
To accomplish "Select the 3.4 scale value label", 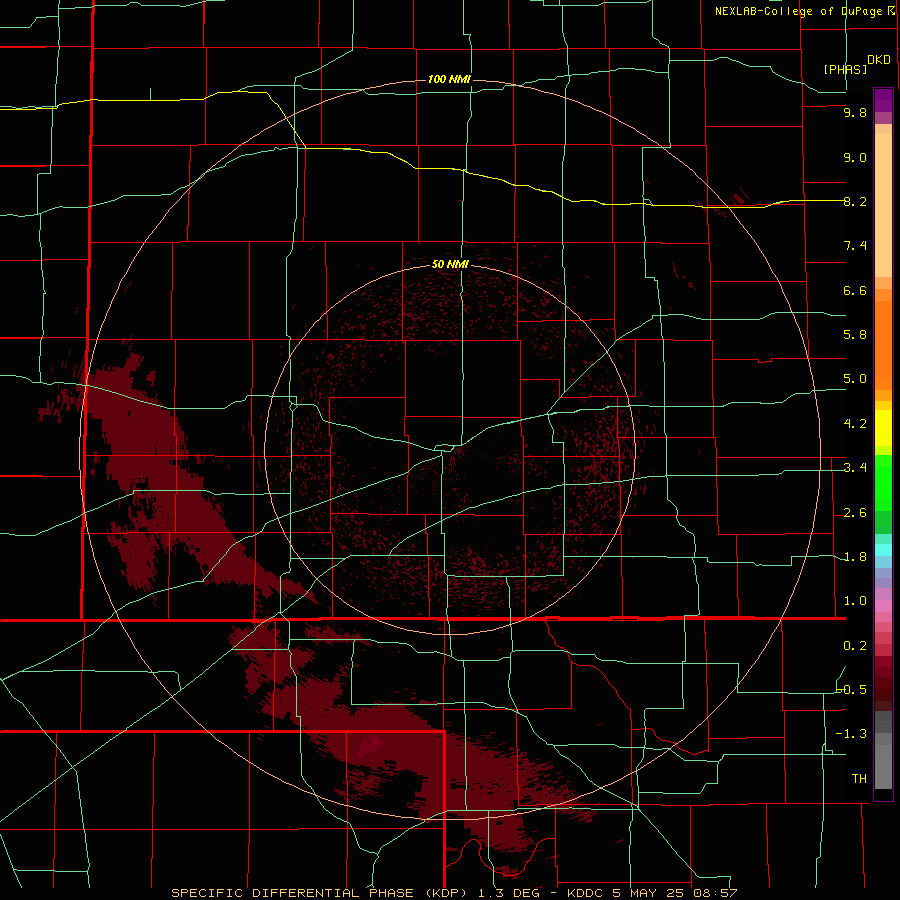I will pyautogui.click(x=855, y=468).
